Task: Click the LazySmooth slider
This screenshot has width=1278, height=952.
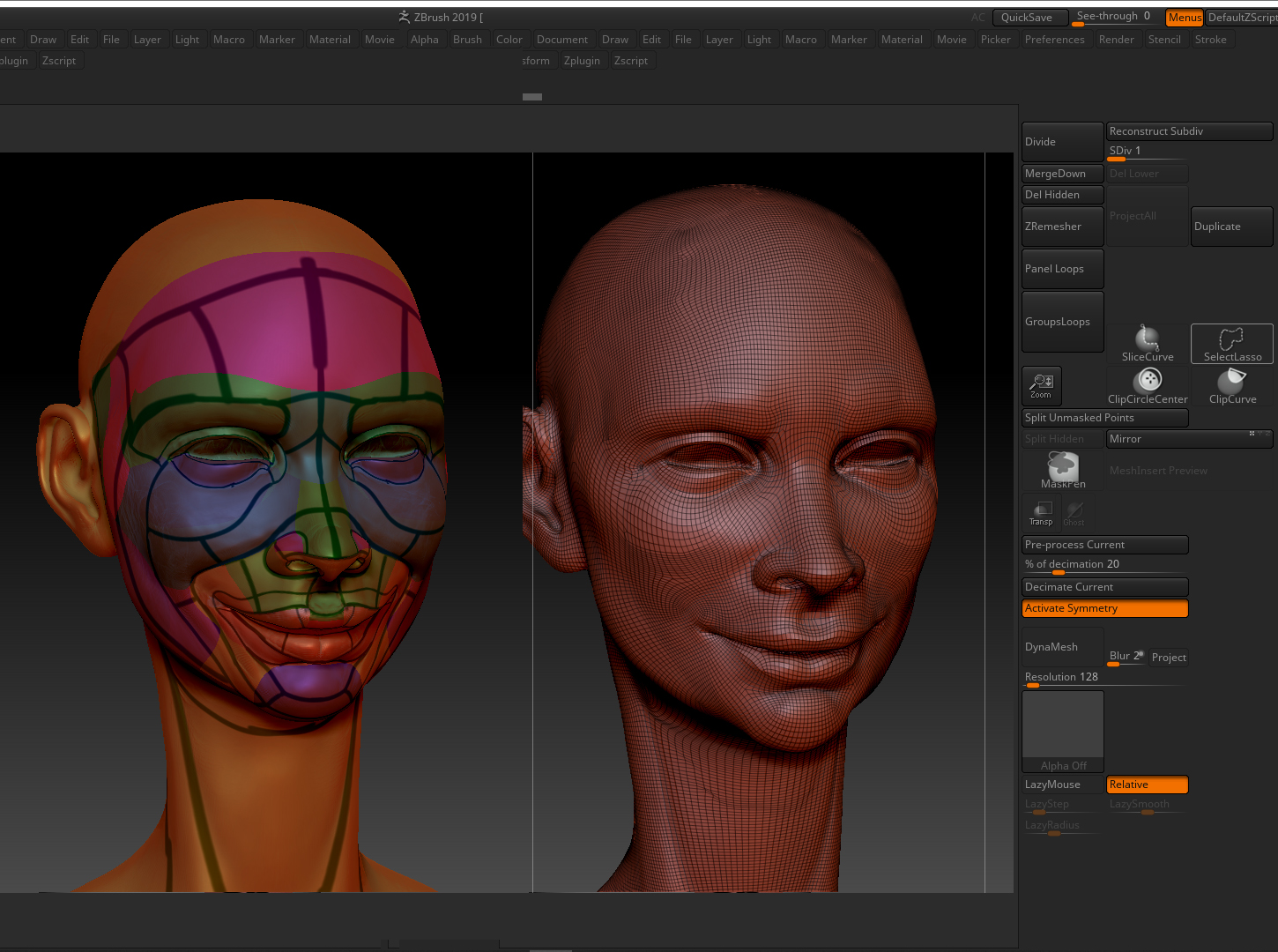Action: tap(1148, 805)
